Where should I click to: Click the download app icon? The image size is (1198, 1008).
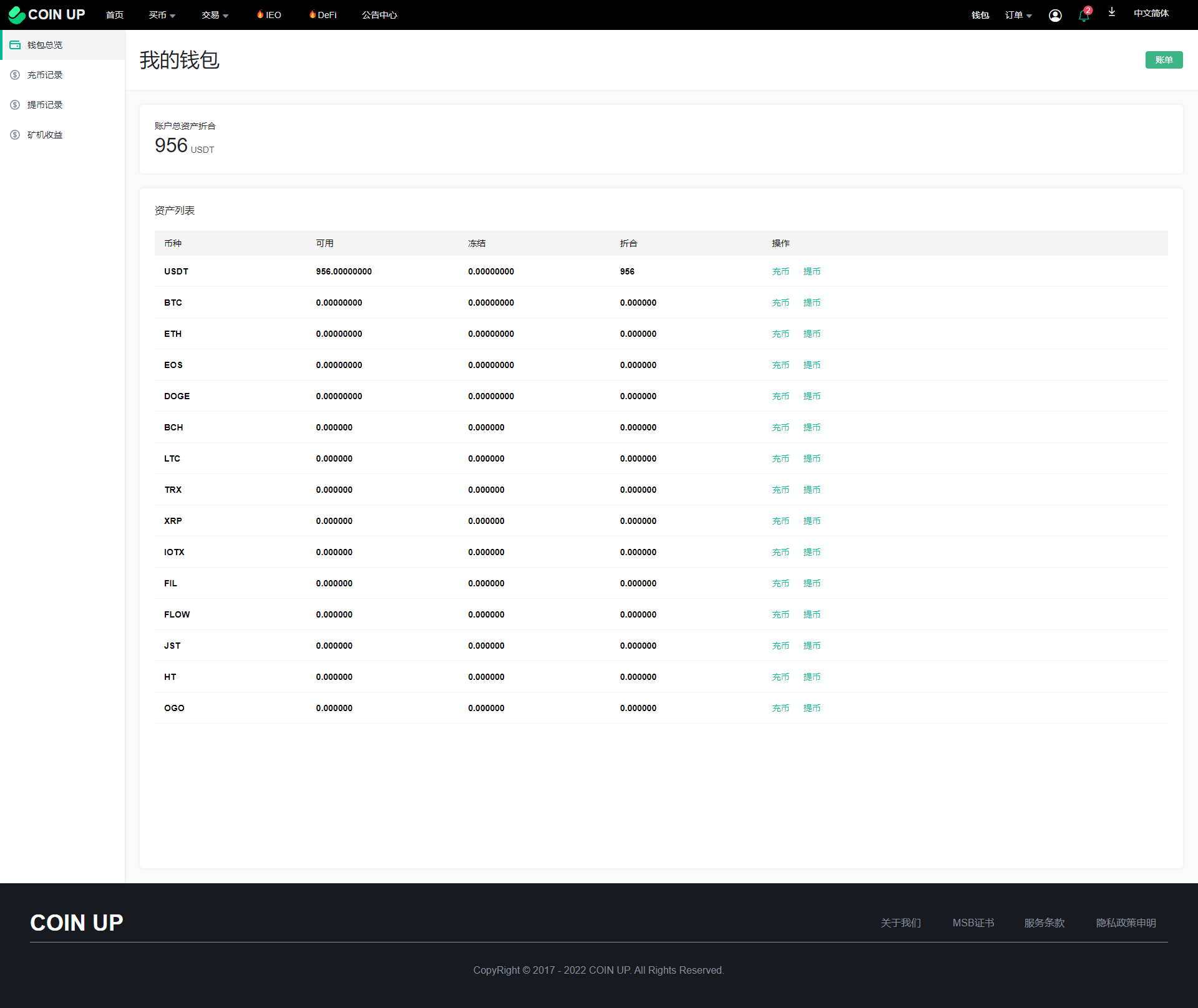(x=1111, y=12)
